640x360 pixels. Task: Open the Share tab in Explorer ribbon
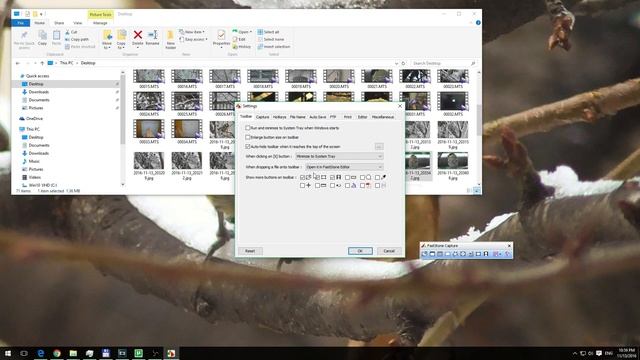coord(59,23)
